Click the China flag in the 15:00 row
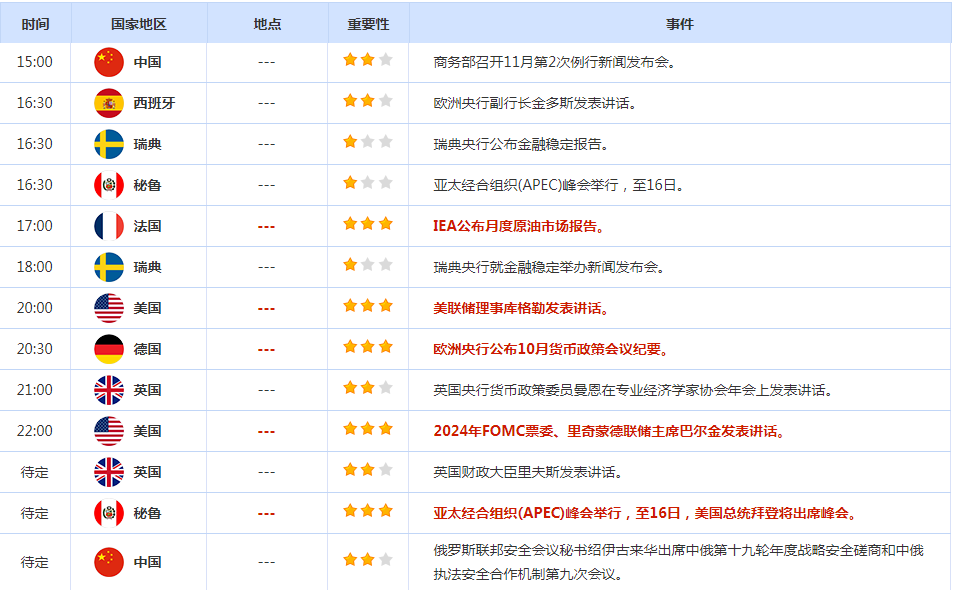953x590 pixels. pyautogui.click(x=109, y=62)
